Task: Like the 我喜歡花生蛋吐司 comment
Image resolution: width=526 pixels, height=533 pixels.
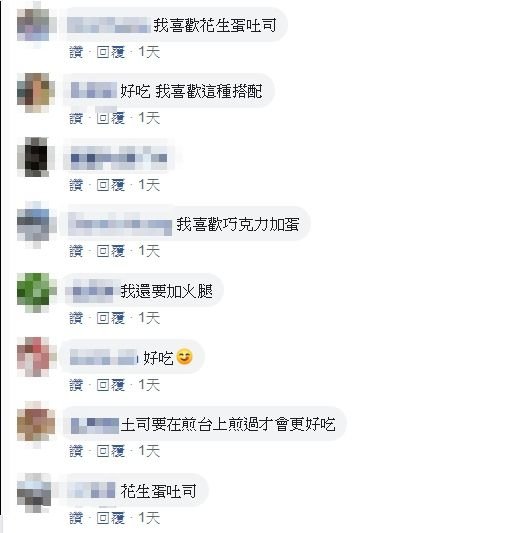Action: [76, 52]
